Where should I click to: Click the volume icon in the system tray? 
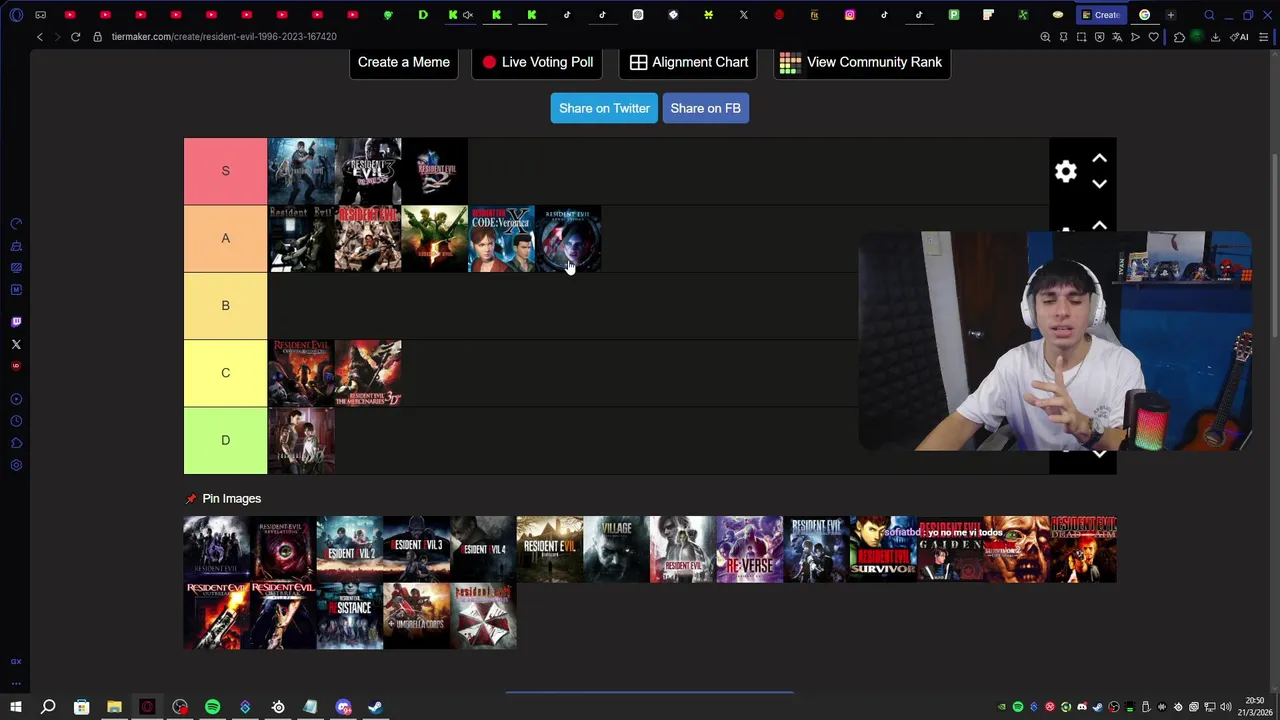pyautogui.click(x=1227, y=707)
